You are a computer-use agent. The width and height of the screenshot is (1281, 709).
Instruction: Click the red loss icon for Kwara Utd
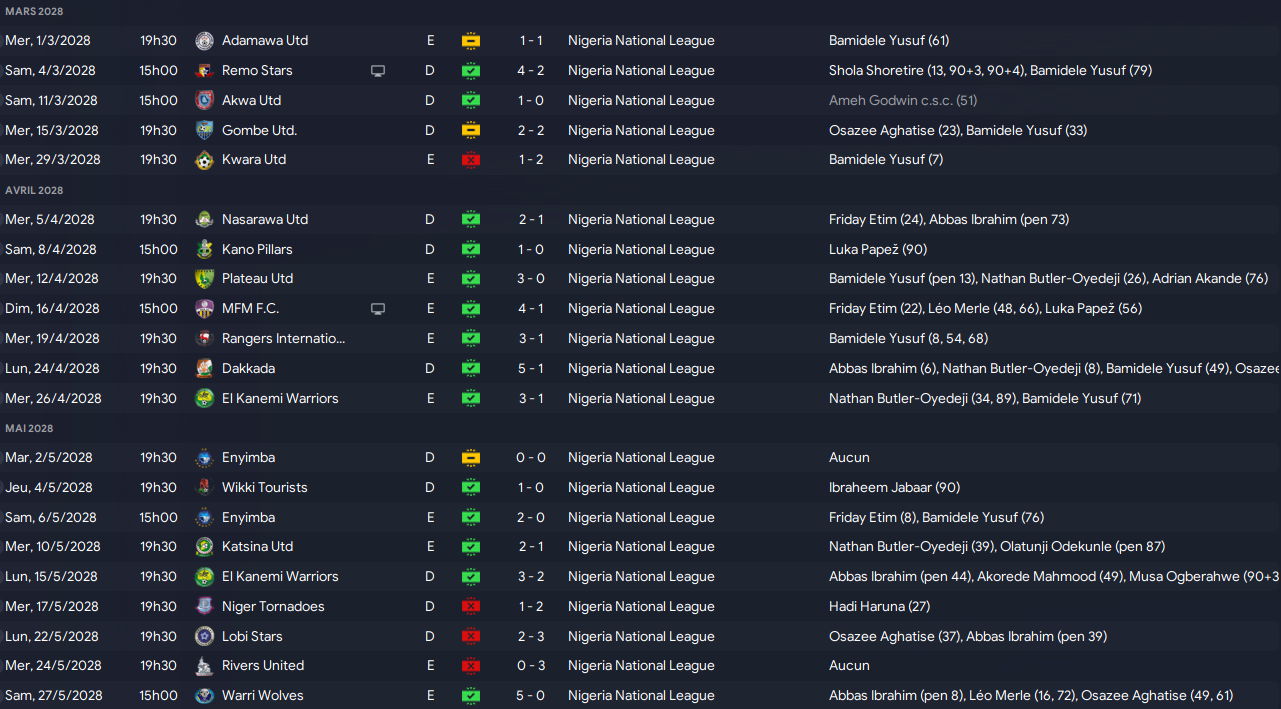pos(471,160)
